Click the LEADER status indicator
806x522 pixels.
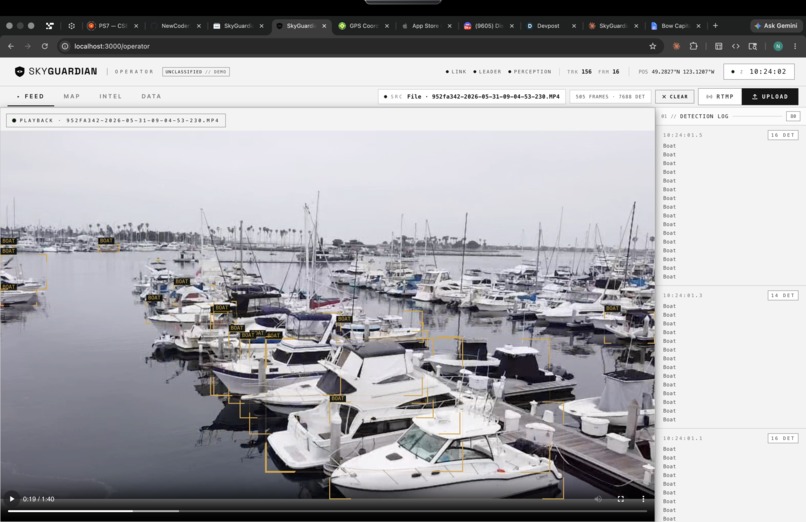point(487,72)
